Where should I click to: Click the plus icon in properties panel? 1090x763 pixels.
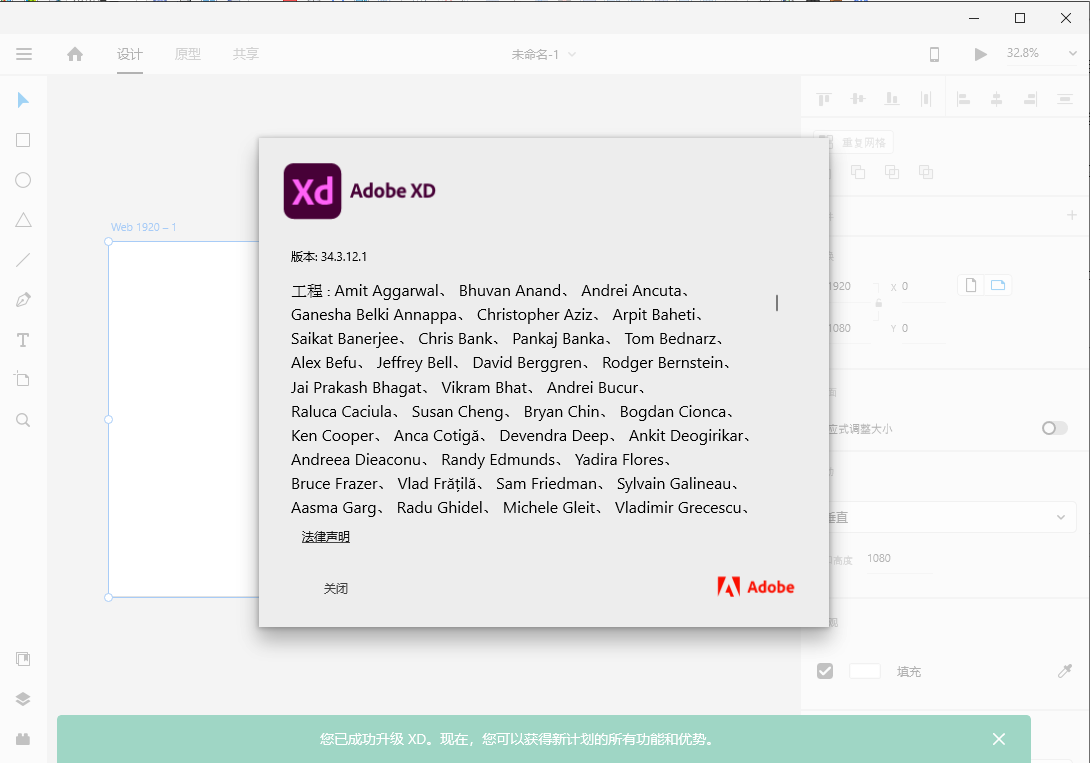[1072, 215]
